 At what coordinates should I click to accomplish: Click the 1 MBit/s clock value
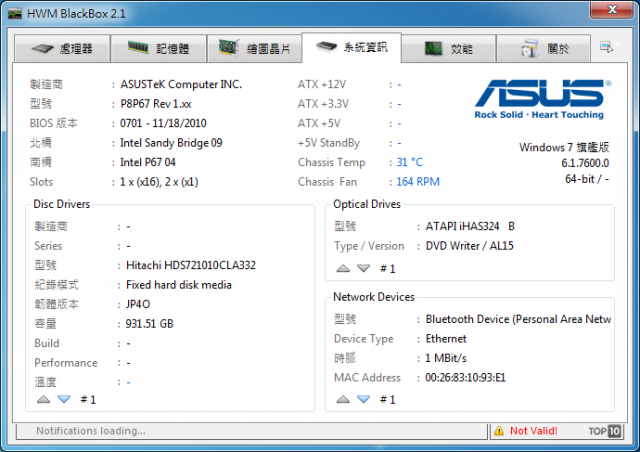[x=446, y=358]
